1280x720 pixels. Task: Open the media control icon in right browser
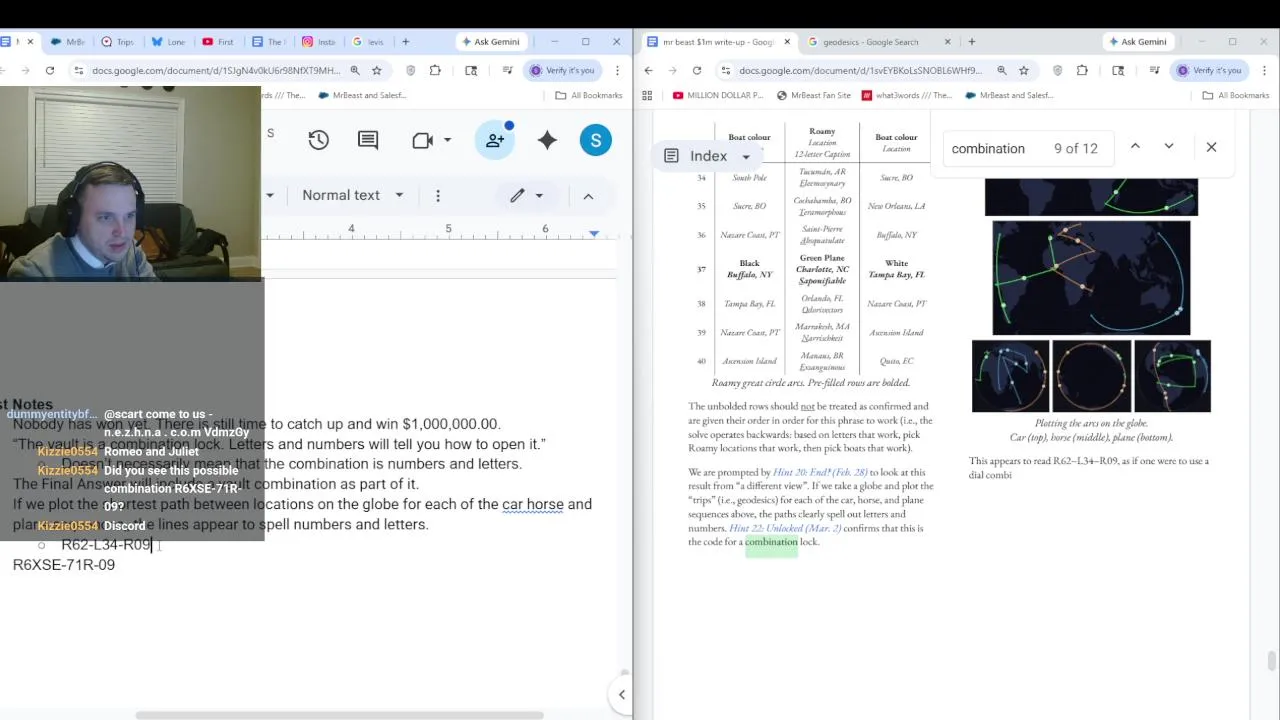point(1154,70)
